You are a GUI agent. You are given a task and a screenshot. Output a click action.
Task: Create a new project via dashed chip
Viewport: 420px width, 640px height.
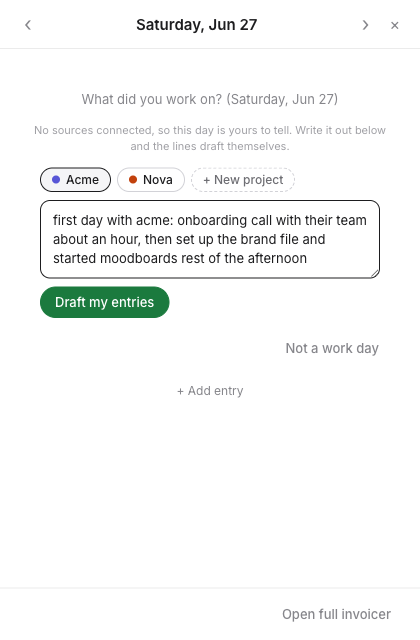pyautogui.click(x=243, y=180)
